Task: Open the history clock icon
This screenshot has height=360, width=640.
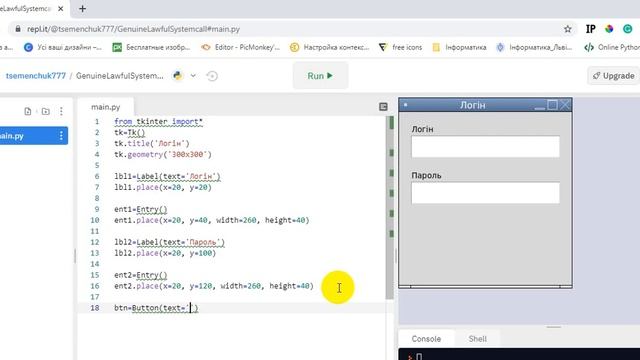Action: pos(212,76)
